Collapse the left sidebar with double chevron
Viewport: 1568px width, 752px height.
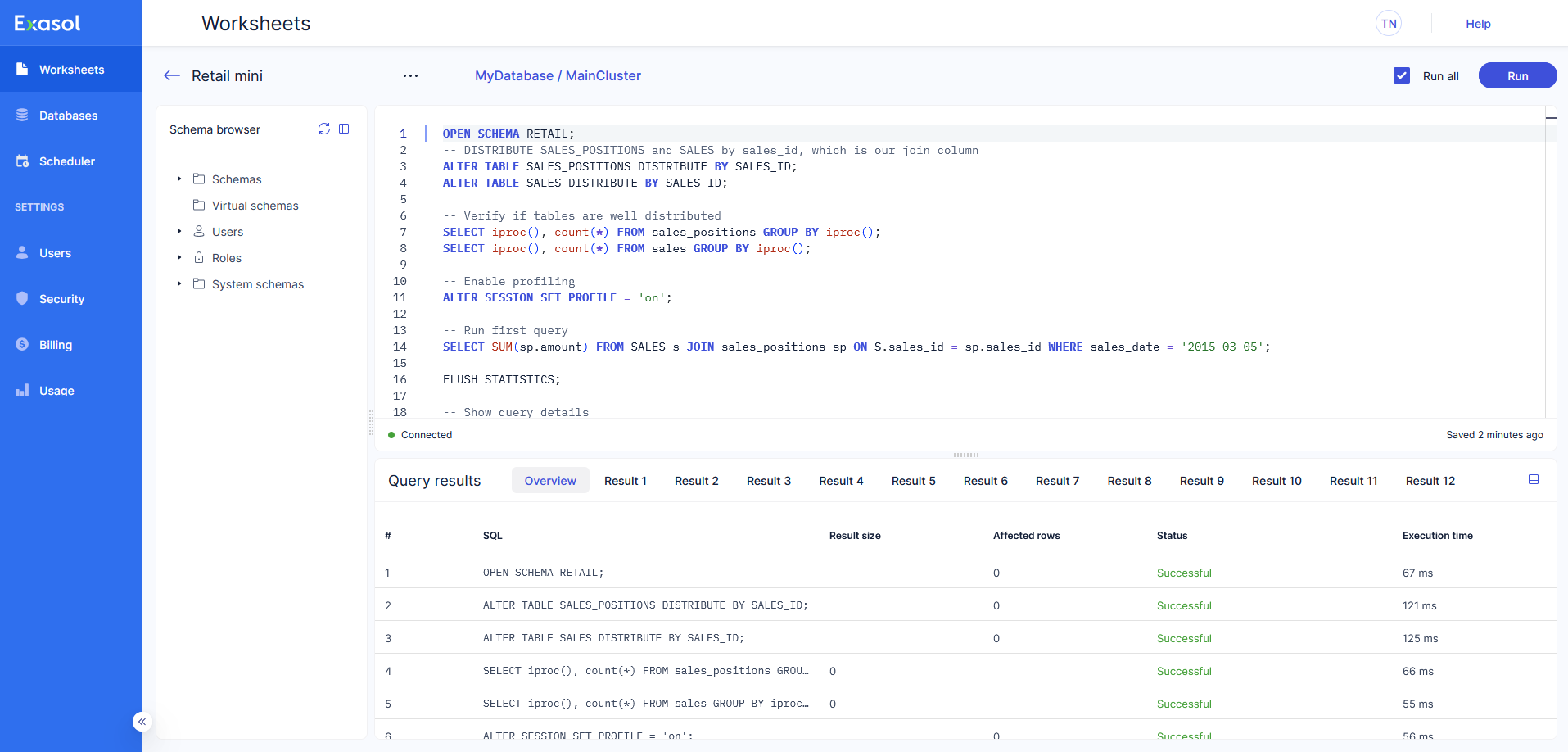point(142,722)
